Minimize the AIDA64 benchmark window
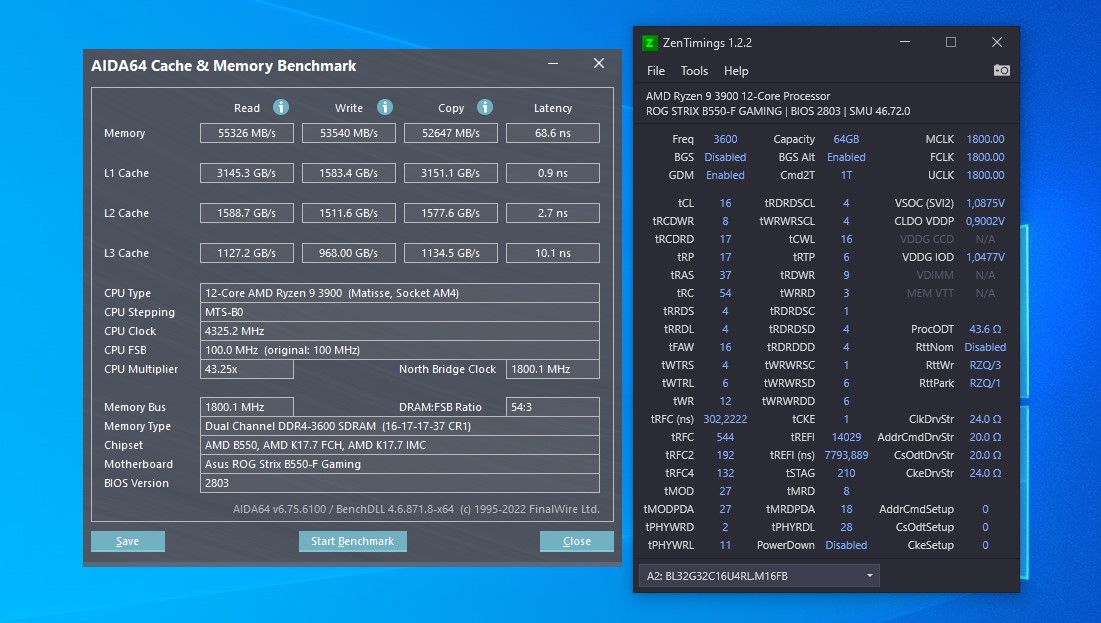This screenshot has width=1101, height=623. (553, 64)
